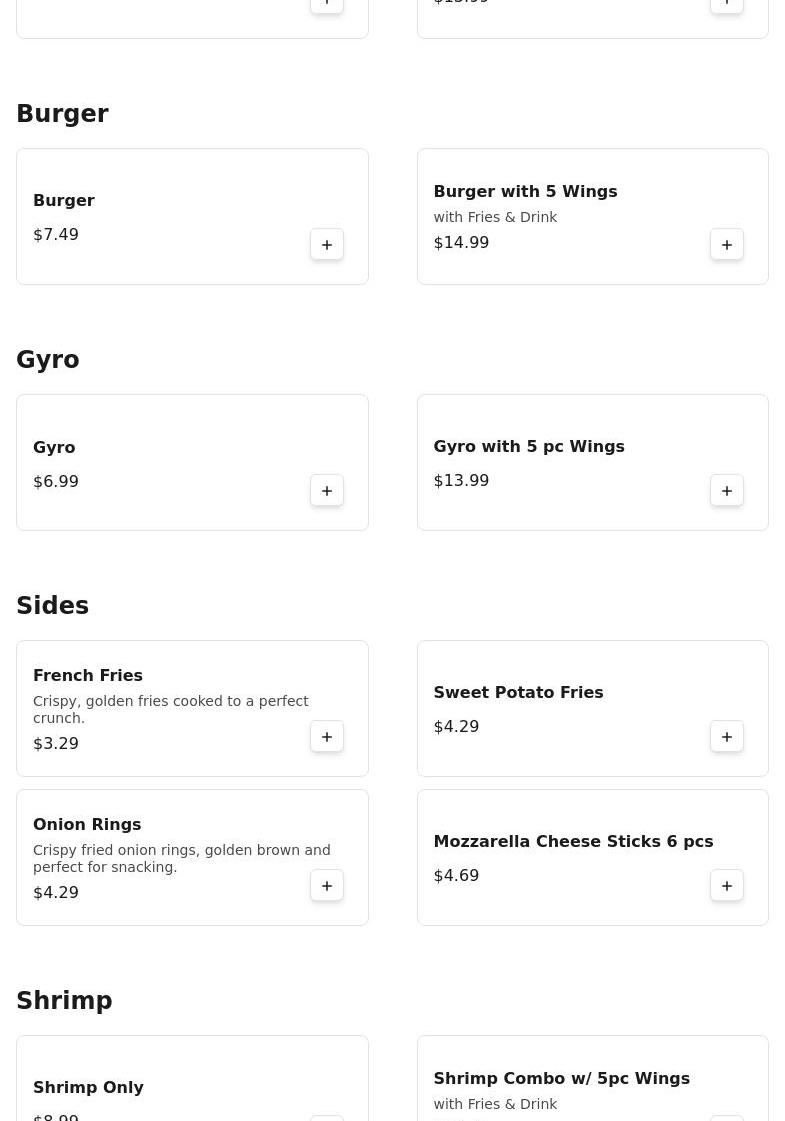Add Gyro with 5 pc Wings via plus
This screenshot has height=1121, width=785.
click(x=727, y=491)
